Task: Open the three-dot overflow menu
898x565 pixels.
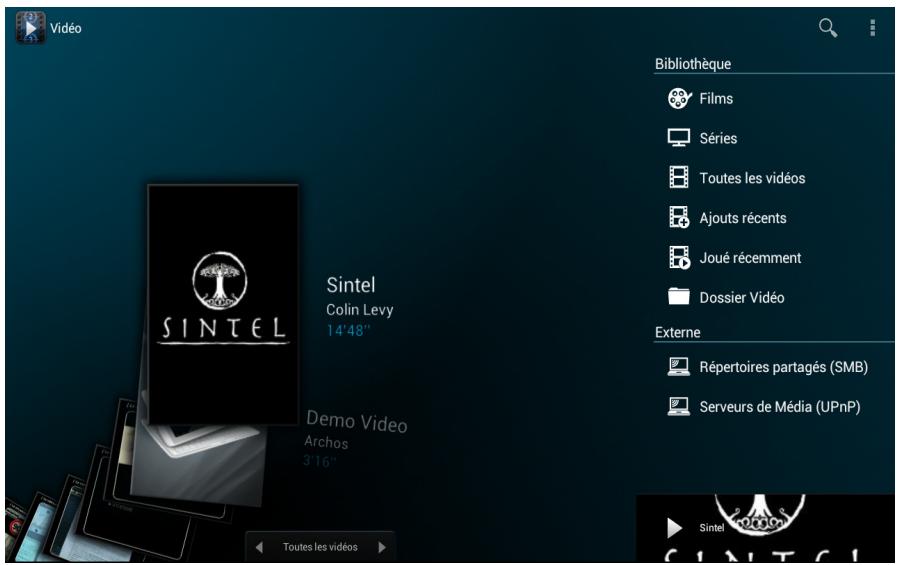Action: (x=872, y=27)
